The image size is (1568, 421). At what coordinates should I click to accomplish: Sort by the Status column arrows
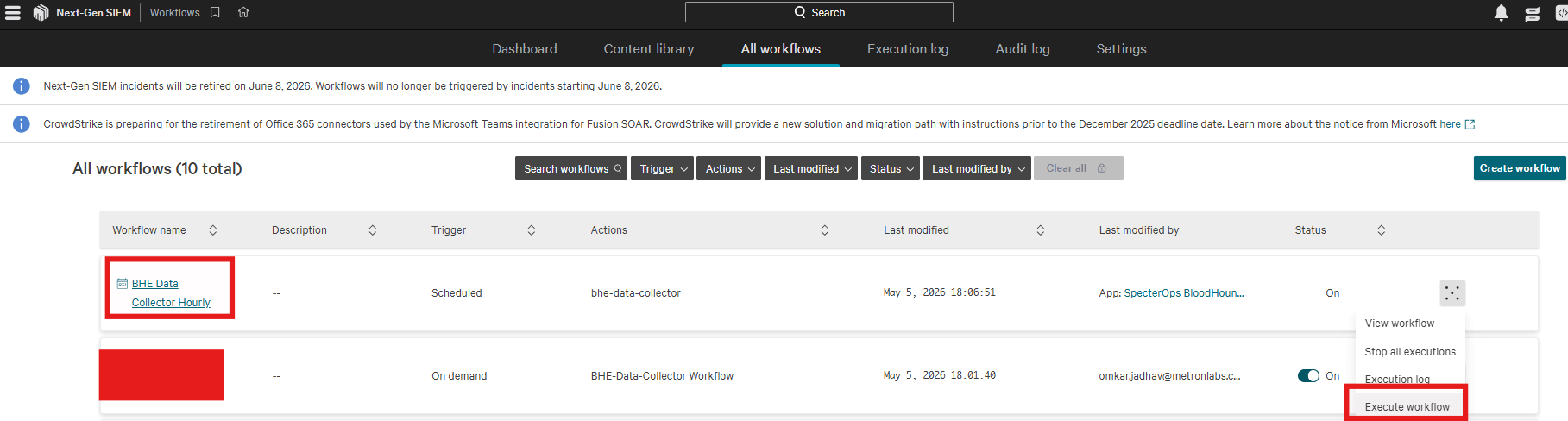pos(1382,230)
